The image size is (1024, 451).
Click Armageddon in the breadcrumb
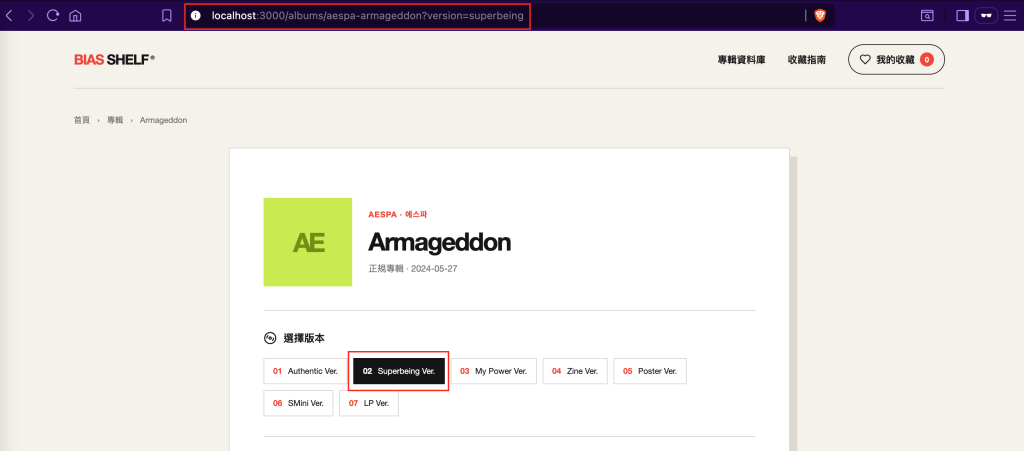[163, 120]
